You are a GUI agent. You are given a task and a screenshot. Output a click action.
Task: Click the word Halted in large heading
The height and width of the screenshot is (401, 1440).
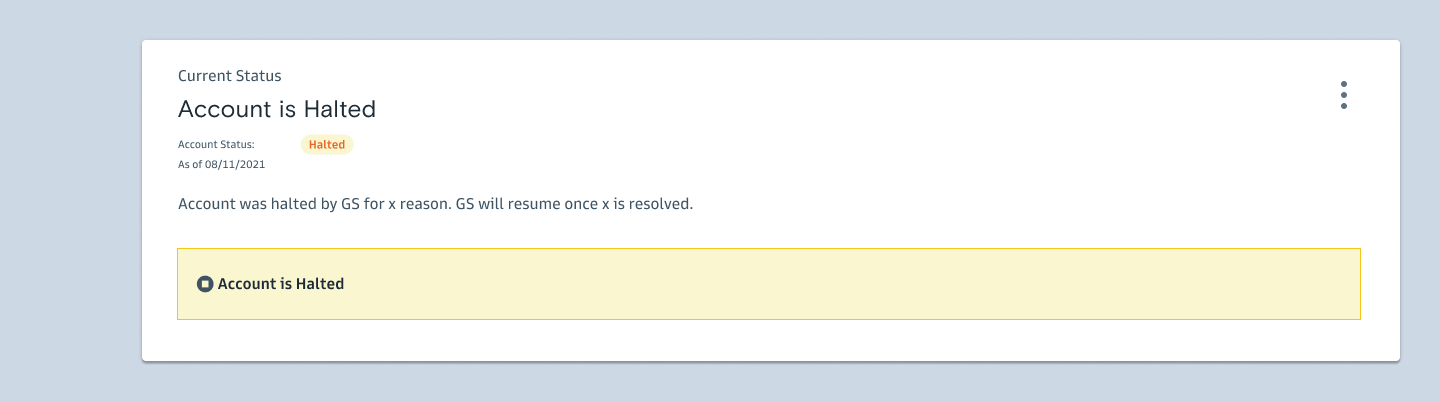pyautogui.click(x=342, y=109)
